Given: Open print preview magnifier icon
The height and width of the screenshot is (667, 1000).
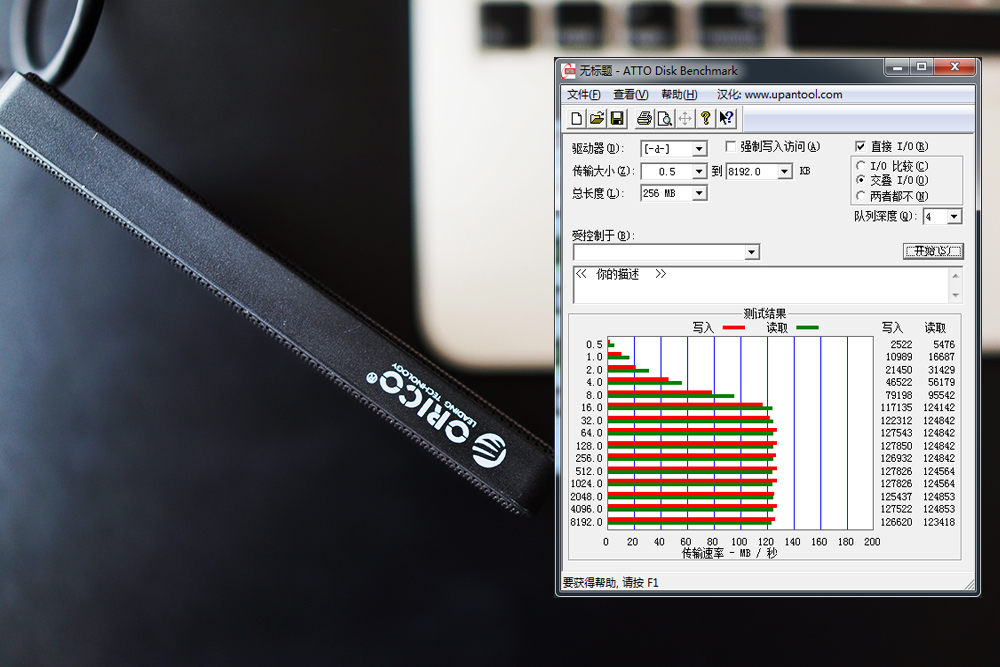Looking at the screenshot, I should [665, 119].
